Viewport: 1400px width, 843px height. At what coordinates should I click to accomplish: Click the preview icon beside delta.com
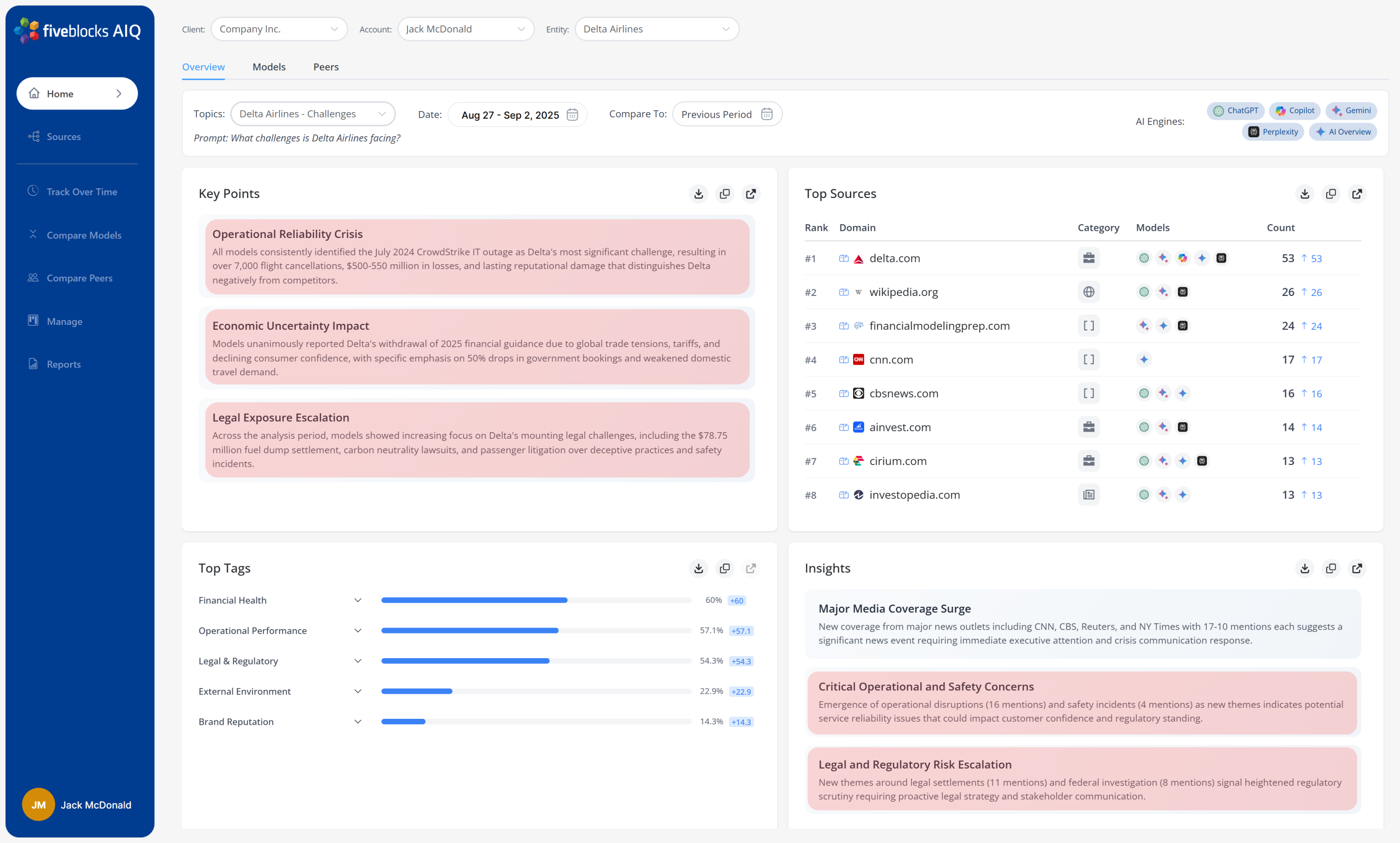tap(844, 258)
